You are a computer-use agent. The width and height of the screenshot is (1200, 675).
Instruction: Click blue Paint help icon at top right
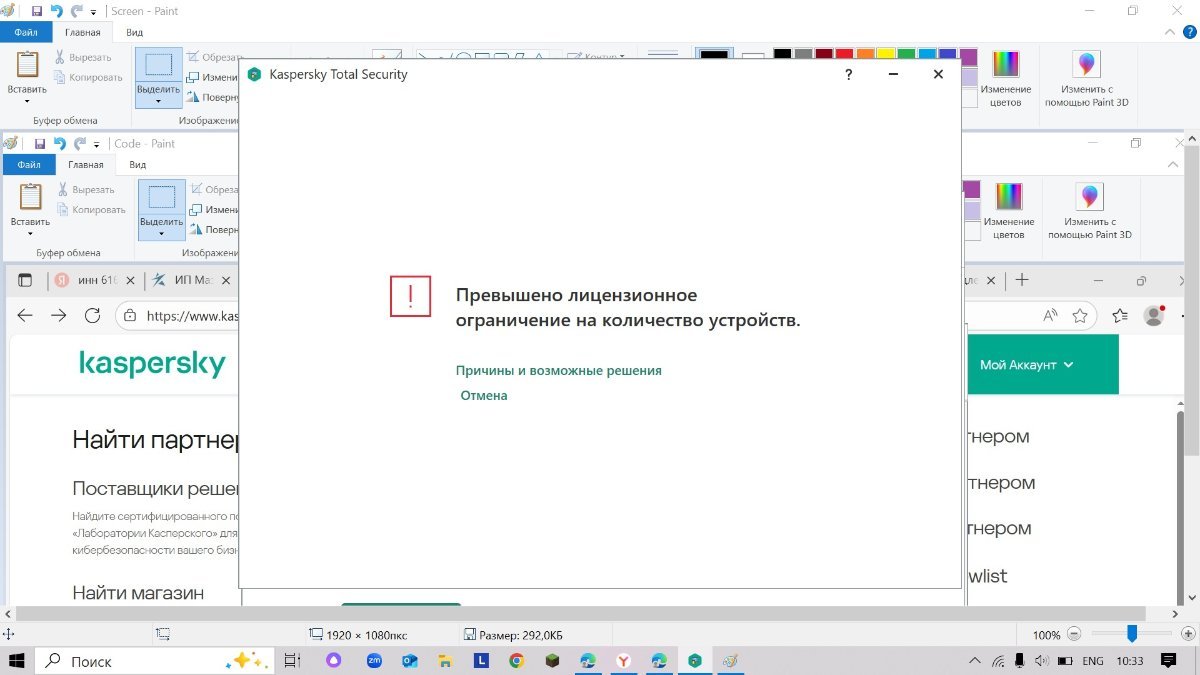(x=1190, y=32)
